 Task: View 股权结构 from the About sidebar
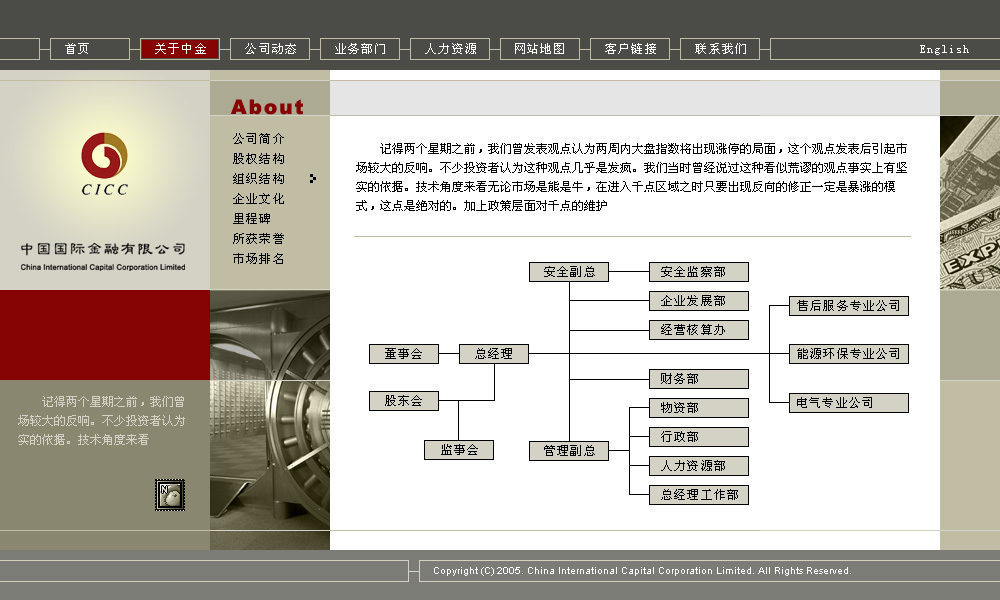pyautogui.click(x=258, y=159)
